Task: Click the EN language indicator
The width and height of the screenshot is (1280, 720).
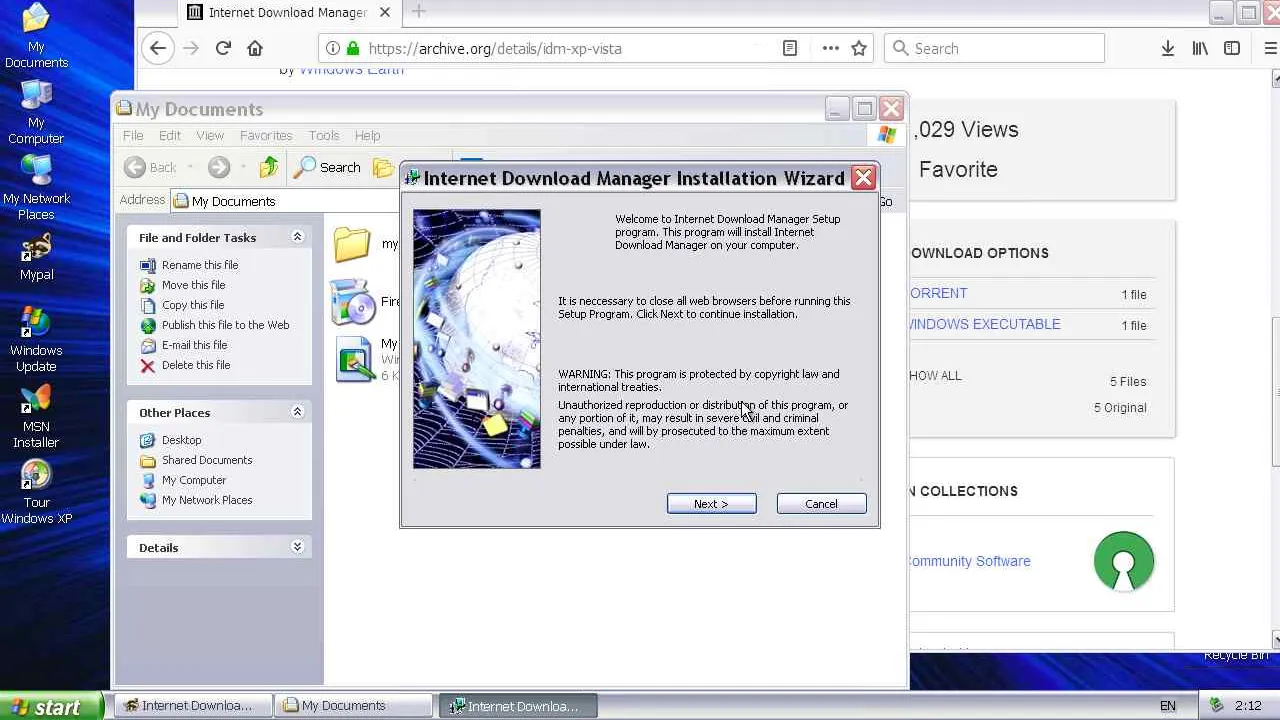Action: click(1167, 706)
